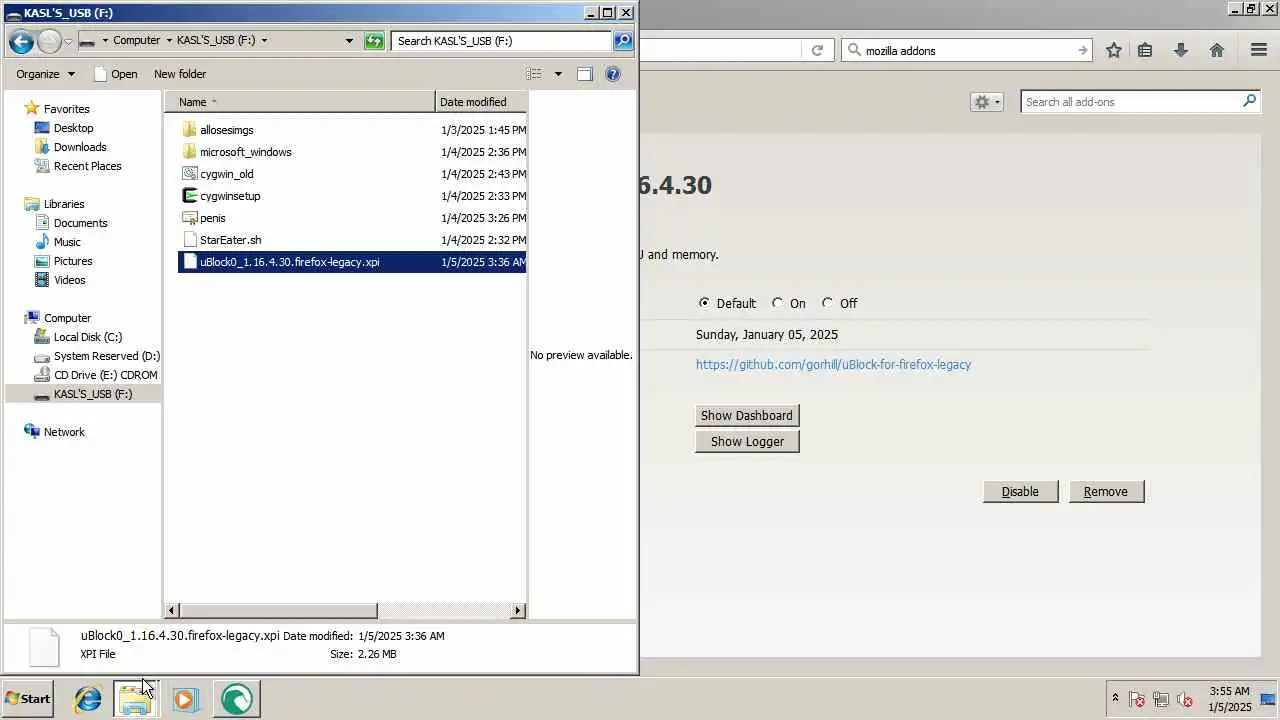Open Local Disk (C:) in navigation pane
The width and height of the screenshot is (1280, 720).
87,337
